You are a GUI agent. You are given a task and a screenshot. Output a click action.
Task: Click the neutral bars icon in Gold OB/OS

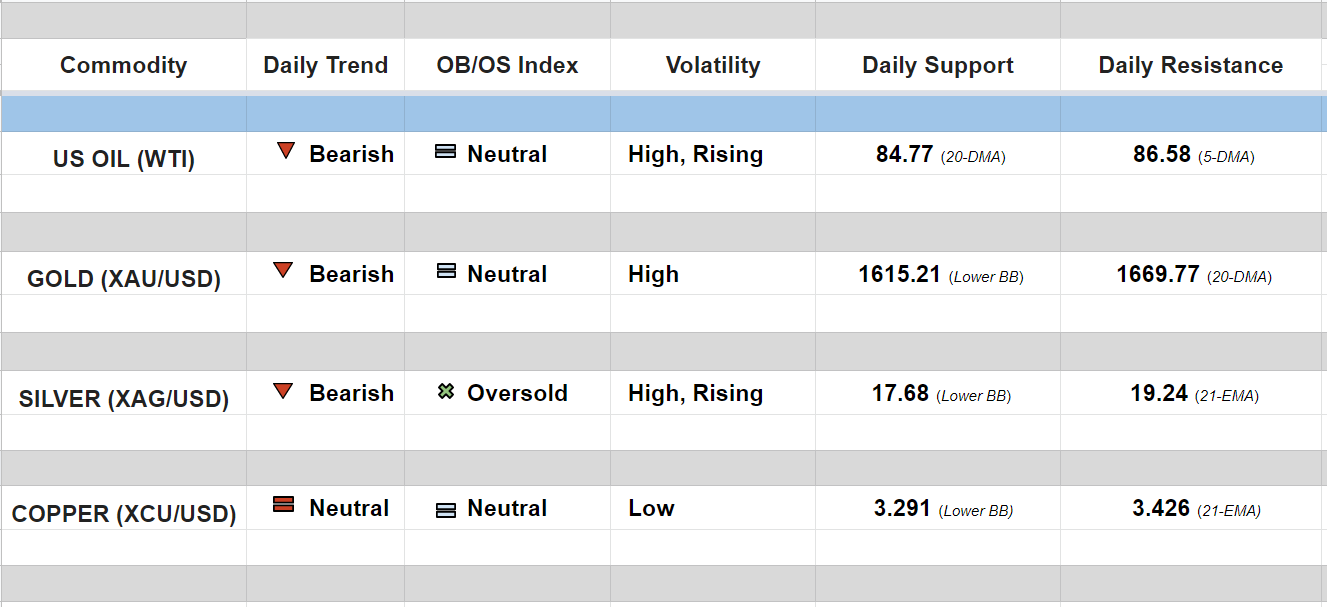tap(446, 272)
